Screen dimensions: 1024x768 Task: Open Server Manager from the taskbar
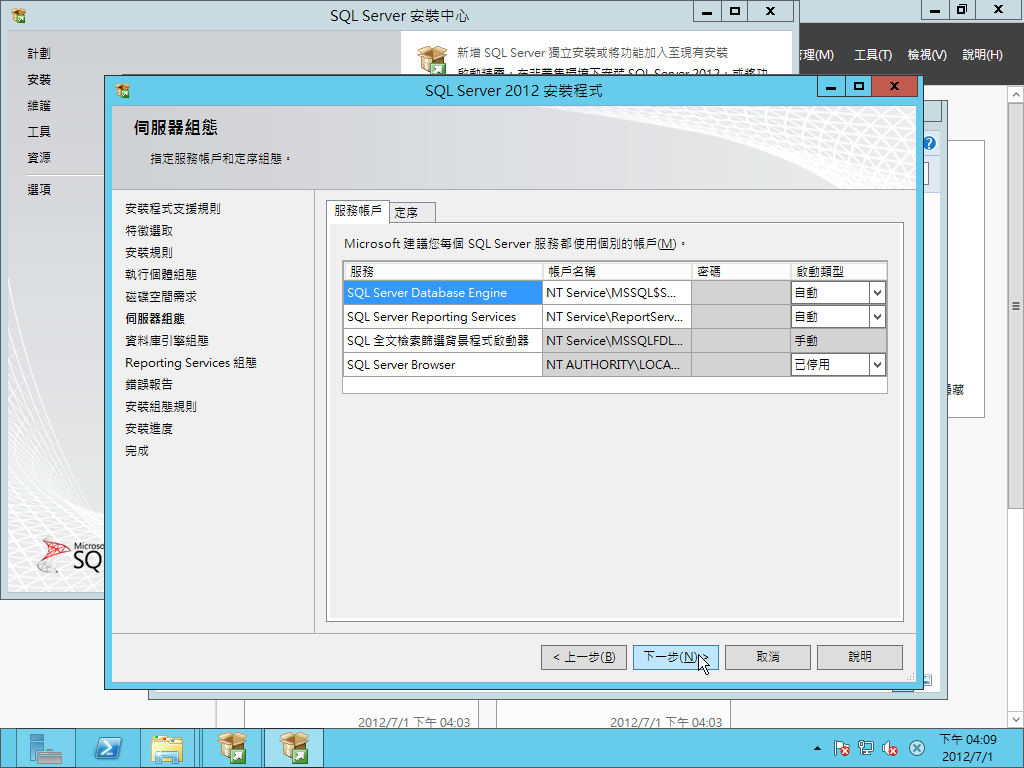click(45, 748)
